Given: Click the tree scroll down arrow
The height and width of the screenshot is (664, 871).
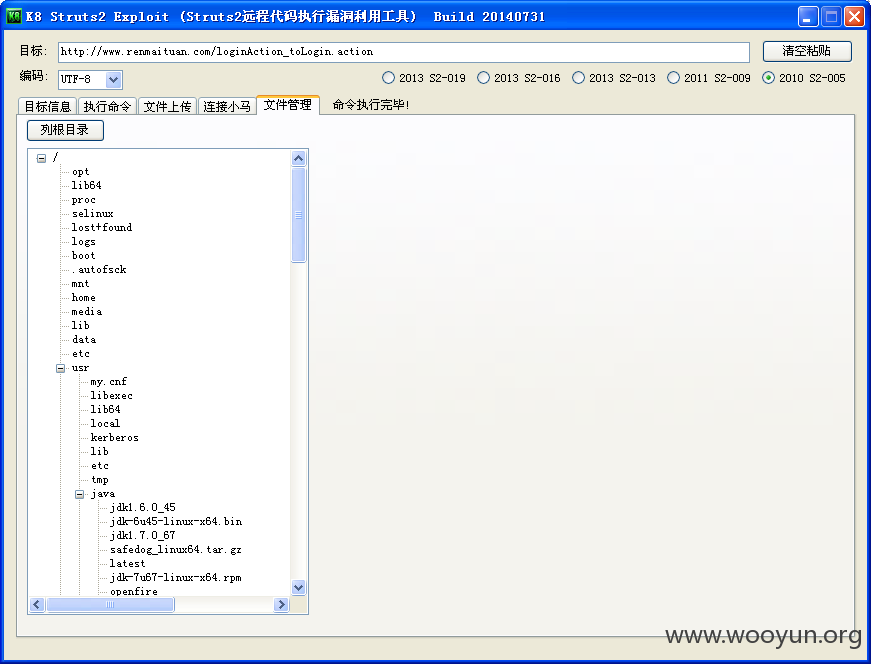Looking at the screenshot, I should pos(298,587).
